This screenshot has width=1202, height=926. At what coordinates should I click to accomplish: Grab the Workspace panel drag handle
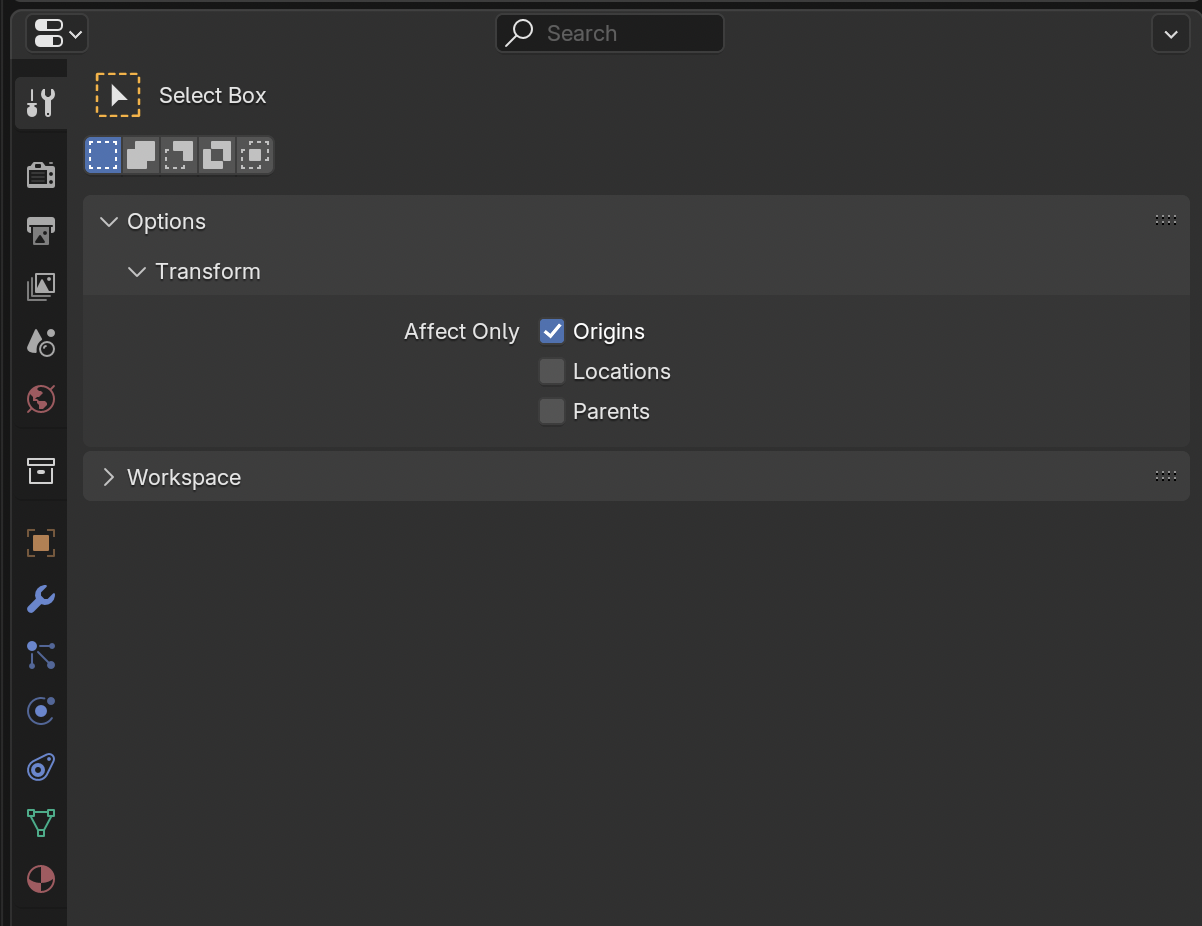click(x=1165, y=476)
